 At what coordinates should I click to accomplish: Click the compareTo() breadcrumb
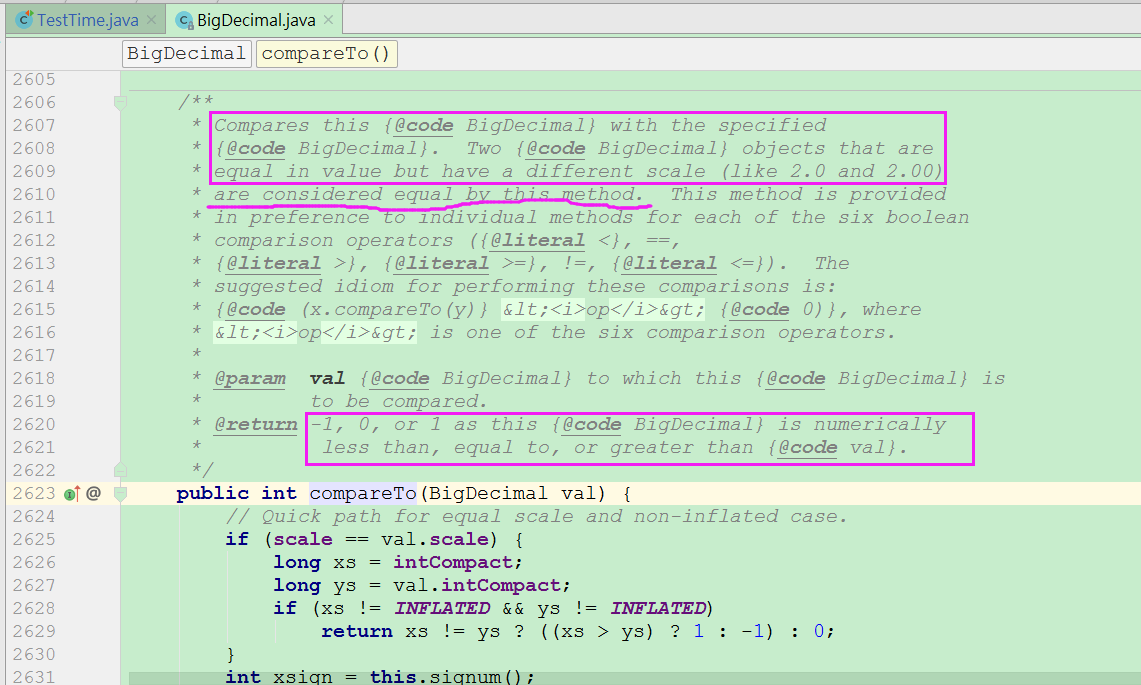tap(326, 53)
